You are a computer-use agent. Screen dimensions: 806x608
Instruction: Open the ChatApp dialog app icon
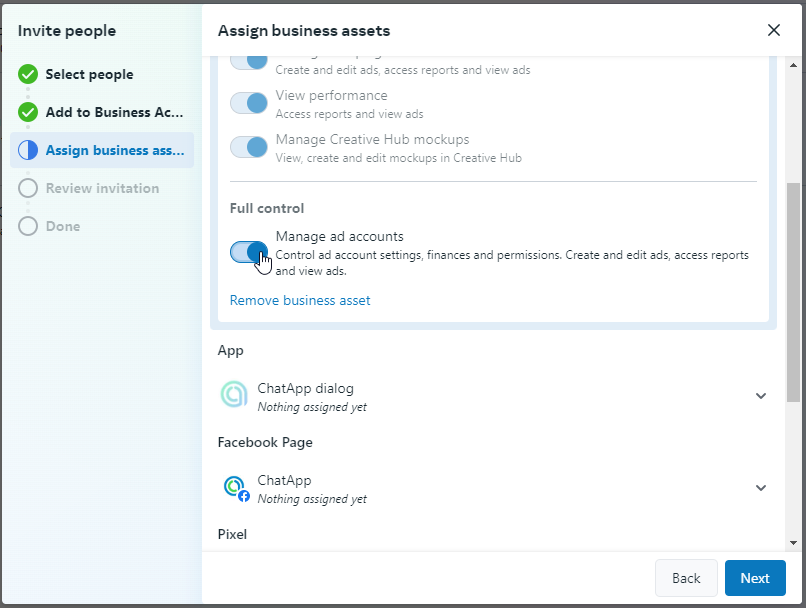pyautogui.click(x=234, y=396)
